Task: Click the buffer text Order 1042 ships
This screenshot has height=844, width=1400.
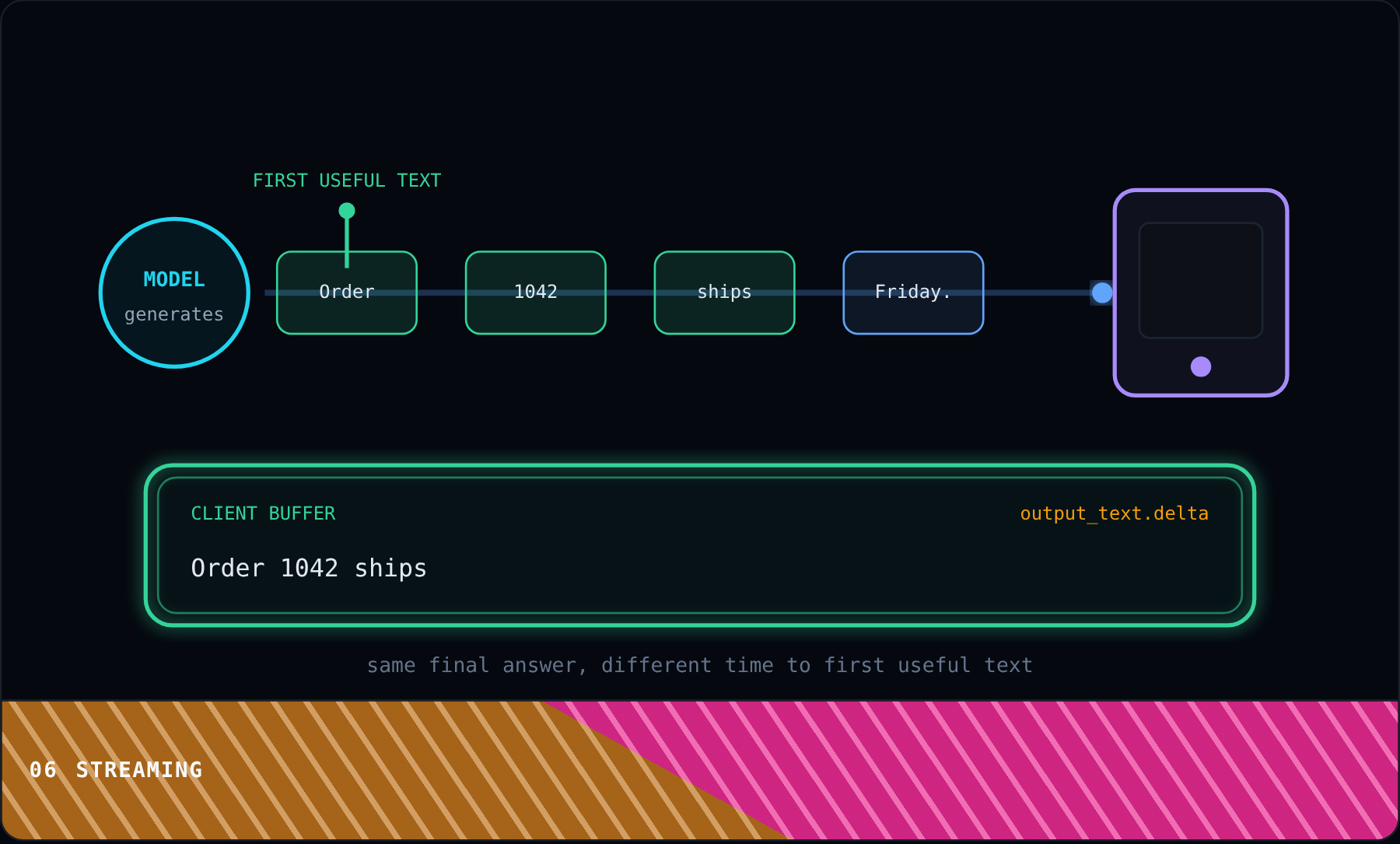Action: pyautogui.click(x=309, y=569)
